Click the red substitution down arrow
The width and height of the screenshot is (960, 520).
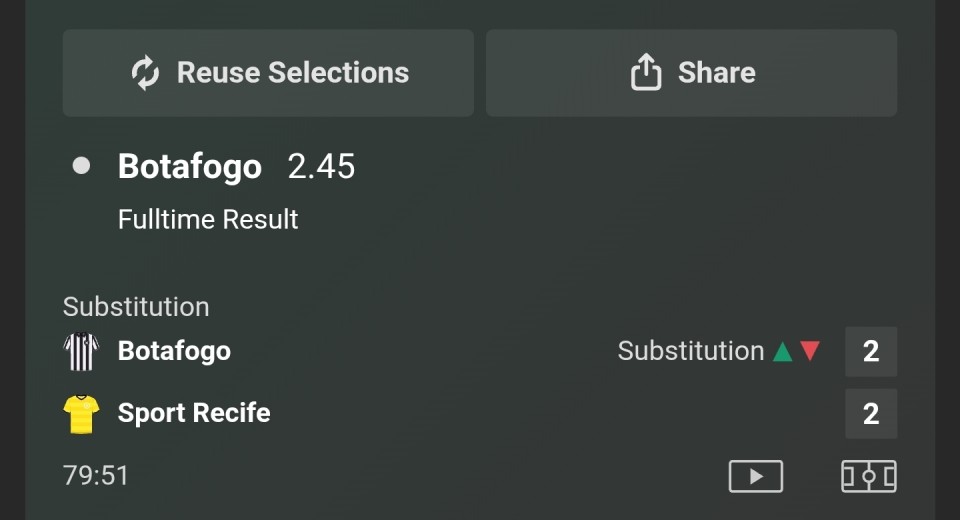click(x=810, y=351)
